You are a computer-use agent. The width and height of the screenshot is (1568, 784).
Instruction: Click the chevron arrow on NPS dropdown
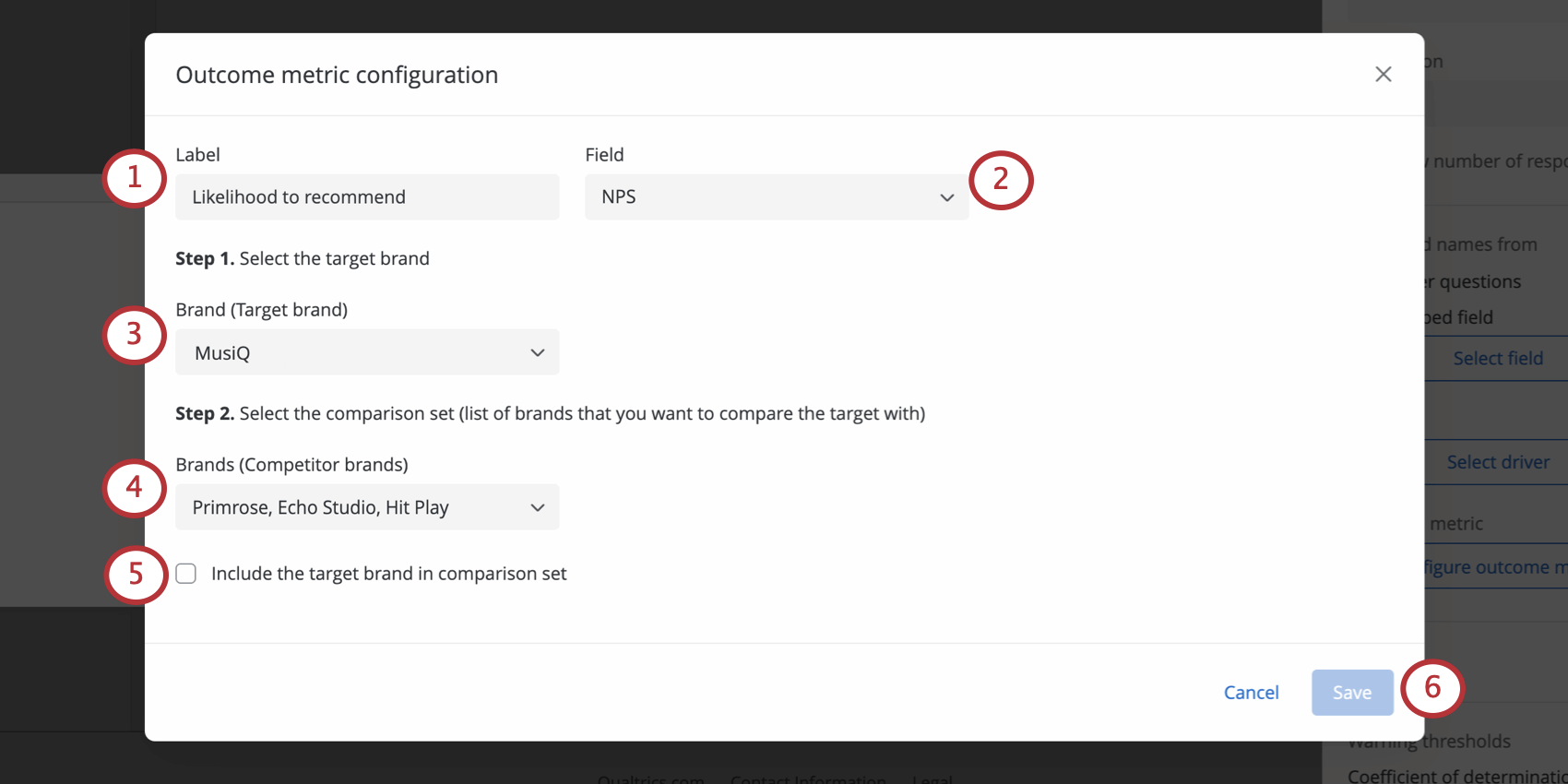pyautogui.click(x=946, y=197)
